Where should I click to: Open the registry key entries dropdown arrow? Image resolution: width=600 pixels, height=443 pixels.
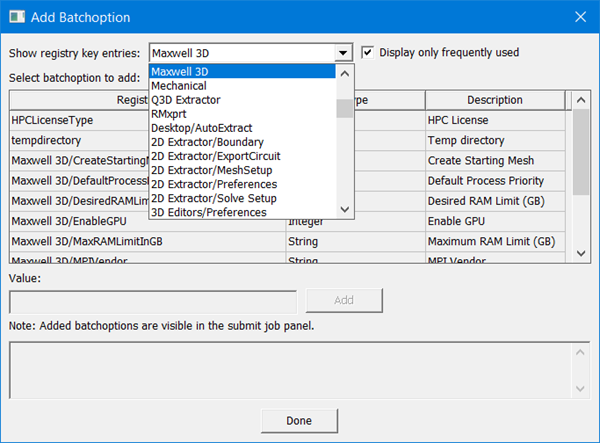(343, 53)
